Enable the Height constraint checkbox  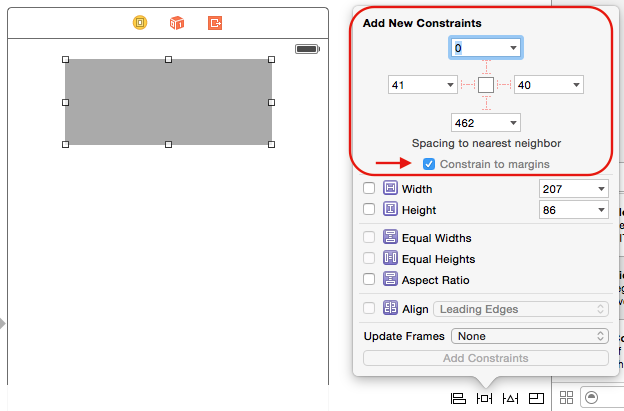(369, 209)
